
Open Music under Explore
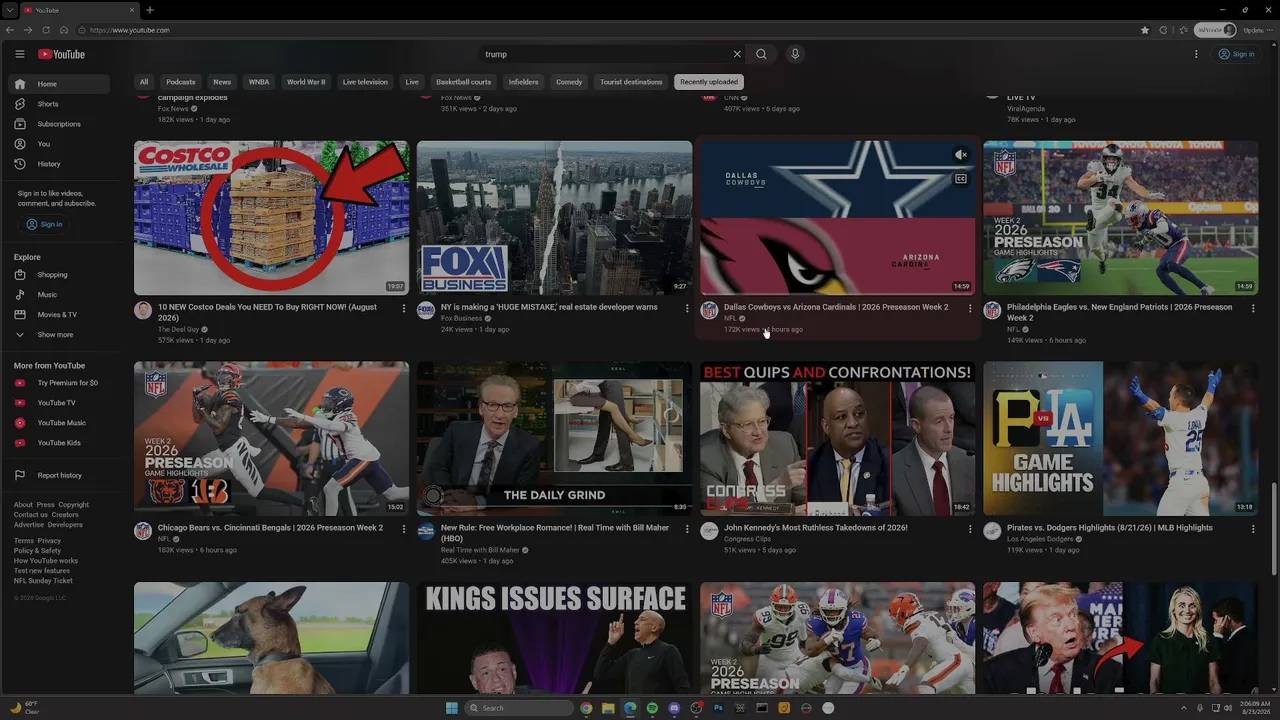[60, 295]
